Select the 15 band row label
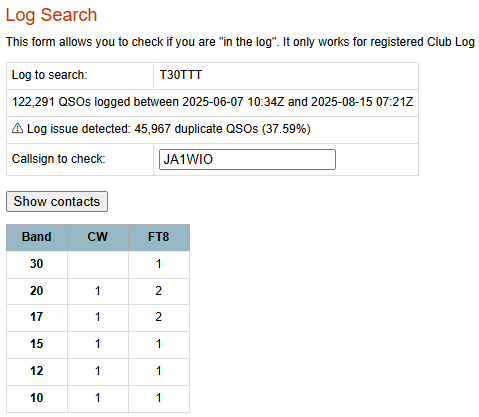Image resolution: width=479 pixels, height=417 pixels. [x=37, y=344]
